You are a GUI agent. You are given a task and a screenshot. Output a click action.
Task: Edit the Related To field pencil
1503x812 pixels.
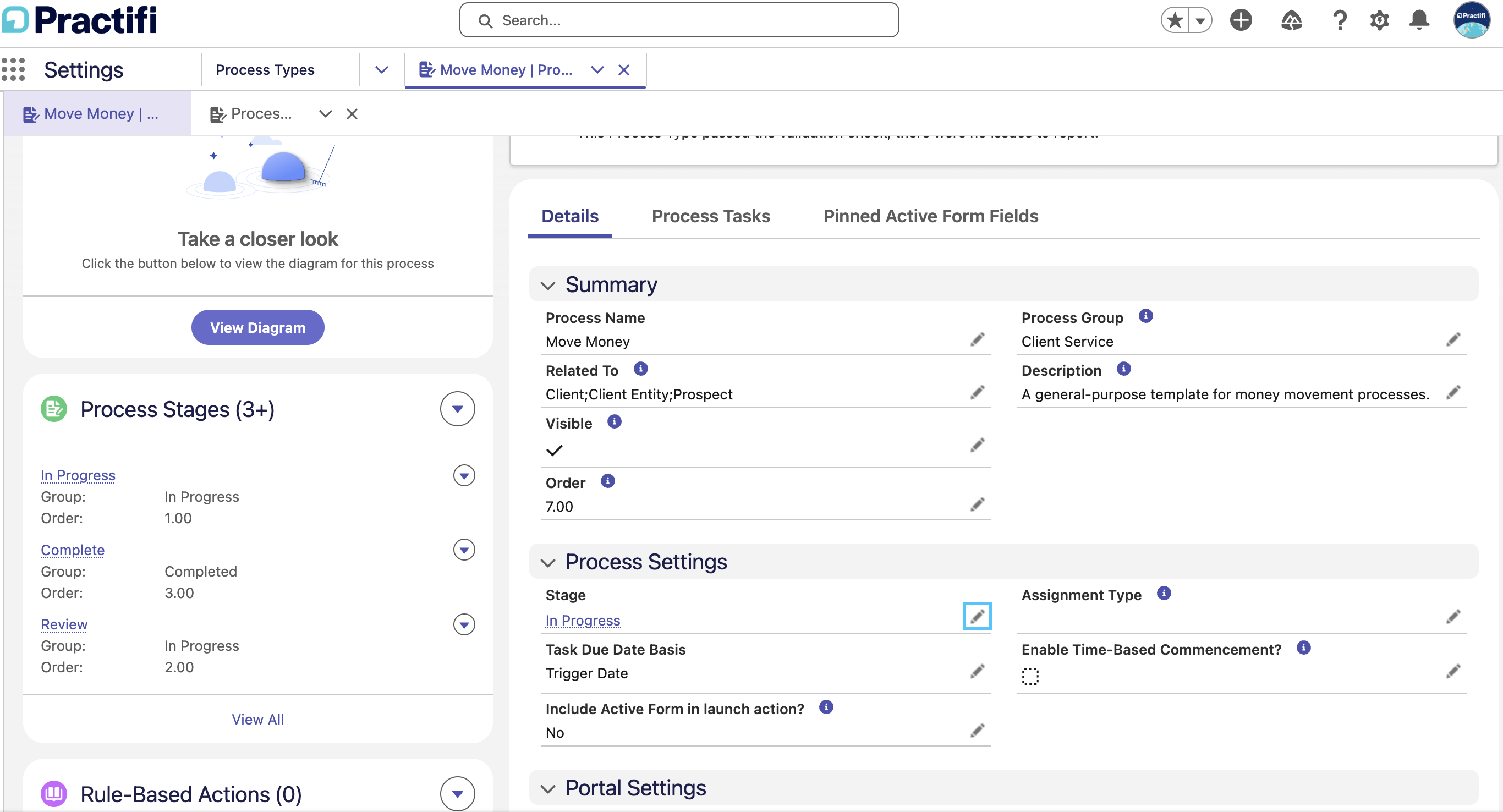pyautogui.click(x=977, y=393)
